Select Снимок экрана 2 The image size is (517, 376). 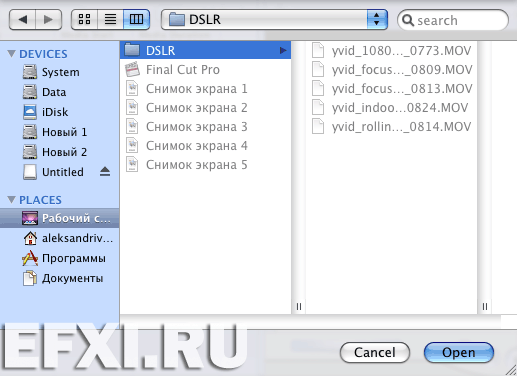(x=205, y=107)
